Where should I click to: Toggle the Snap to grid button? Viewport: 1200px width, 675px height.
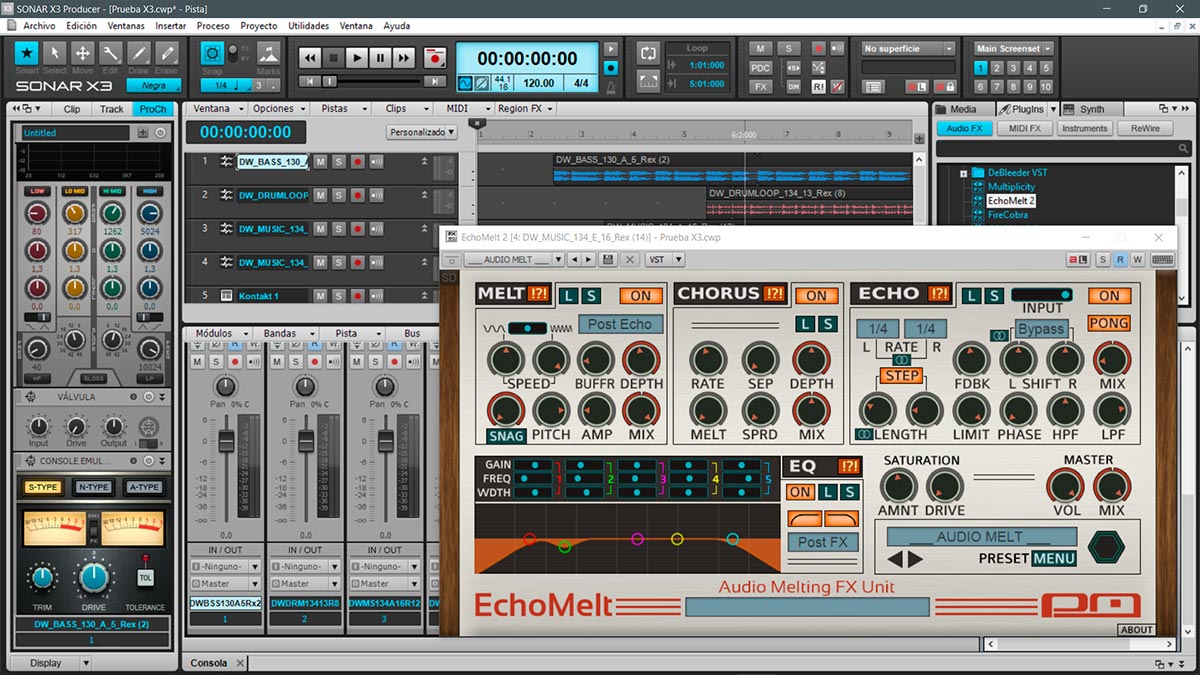tap(212, 52)
